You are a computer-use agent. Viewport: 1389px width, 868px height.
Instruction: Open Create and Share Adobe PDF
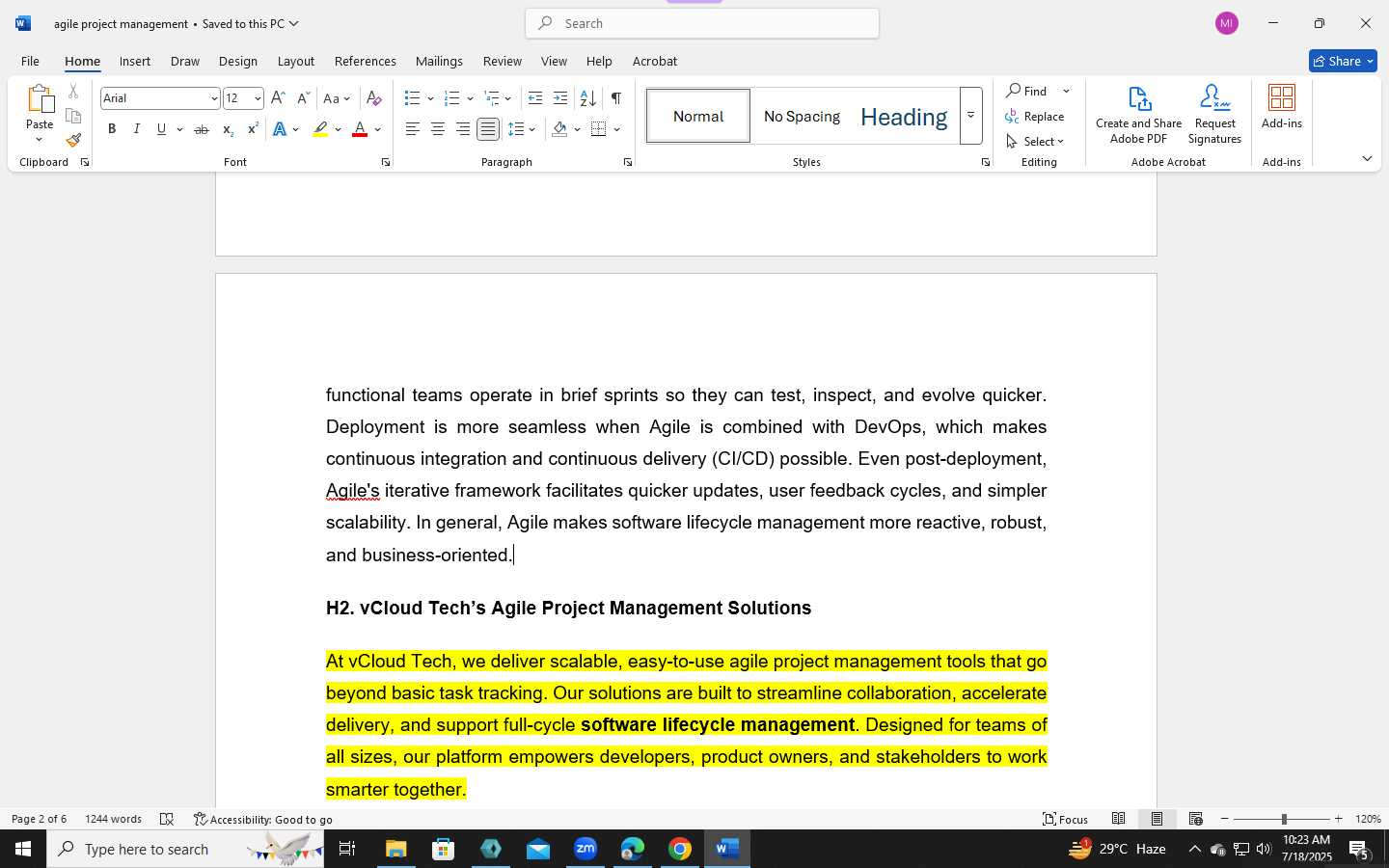click(1138, 115)
